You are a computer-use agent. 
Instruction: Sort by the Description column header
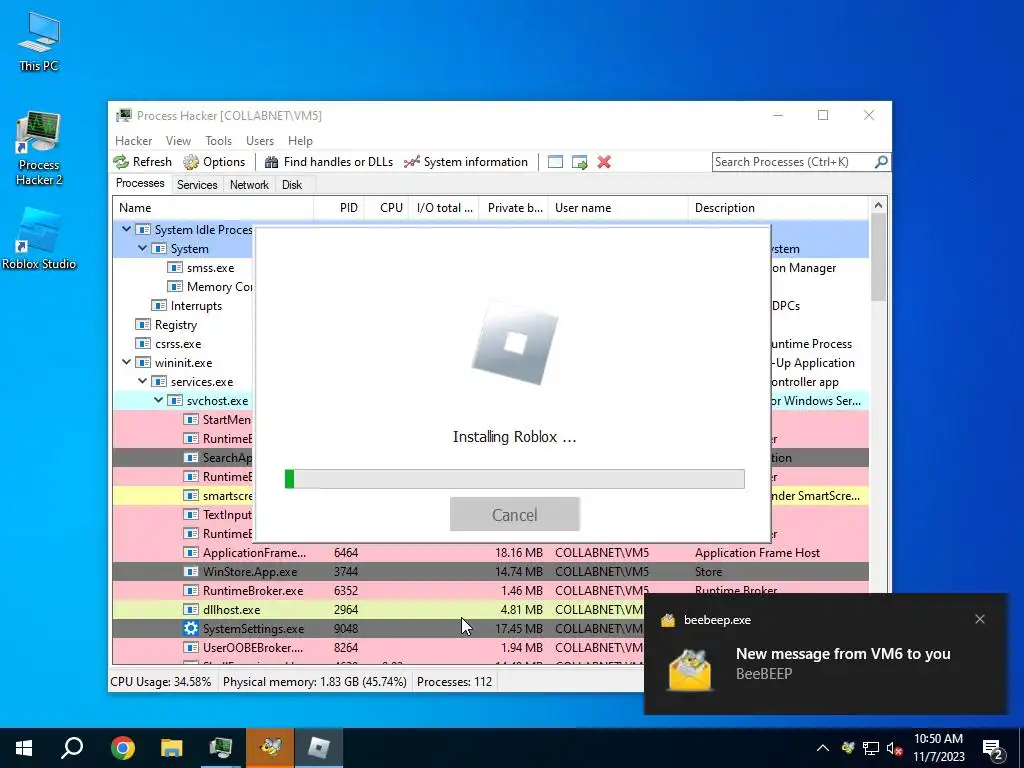[x=778, y=208]
